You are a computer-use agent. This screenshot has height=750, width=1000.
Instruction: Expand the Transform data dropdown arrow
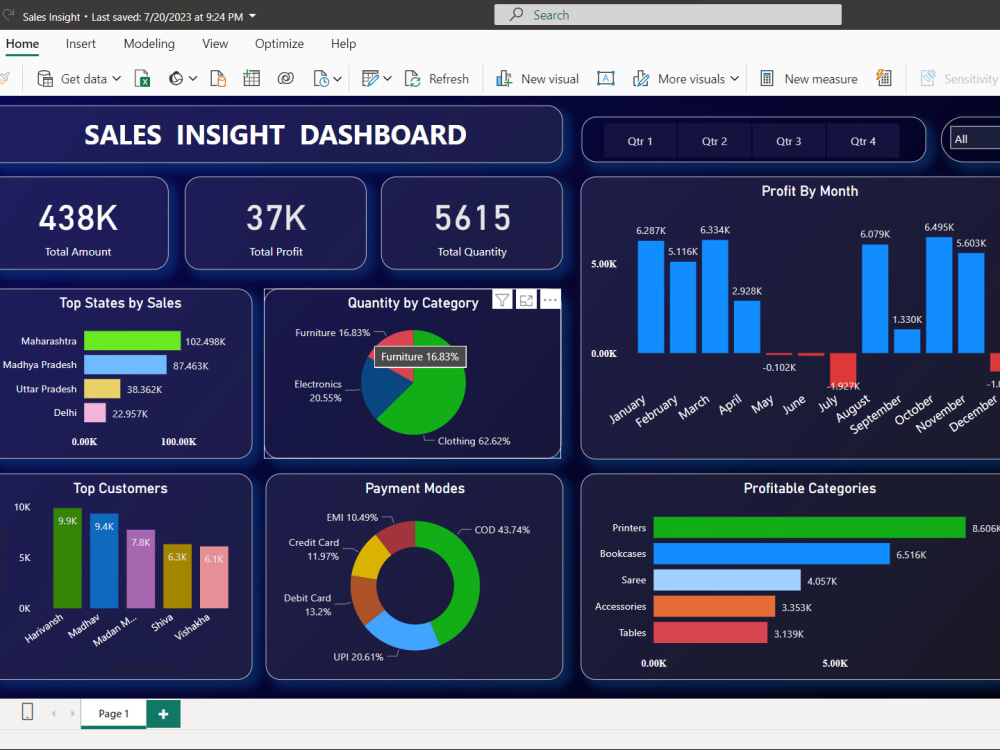click(x=387, y=78)
